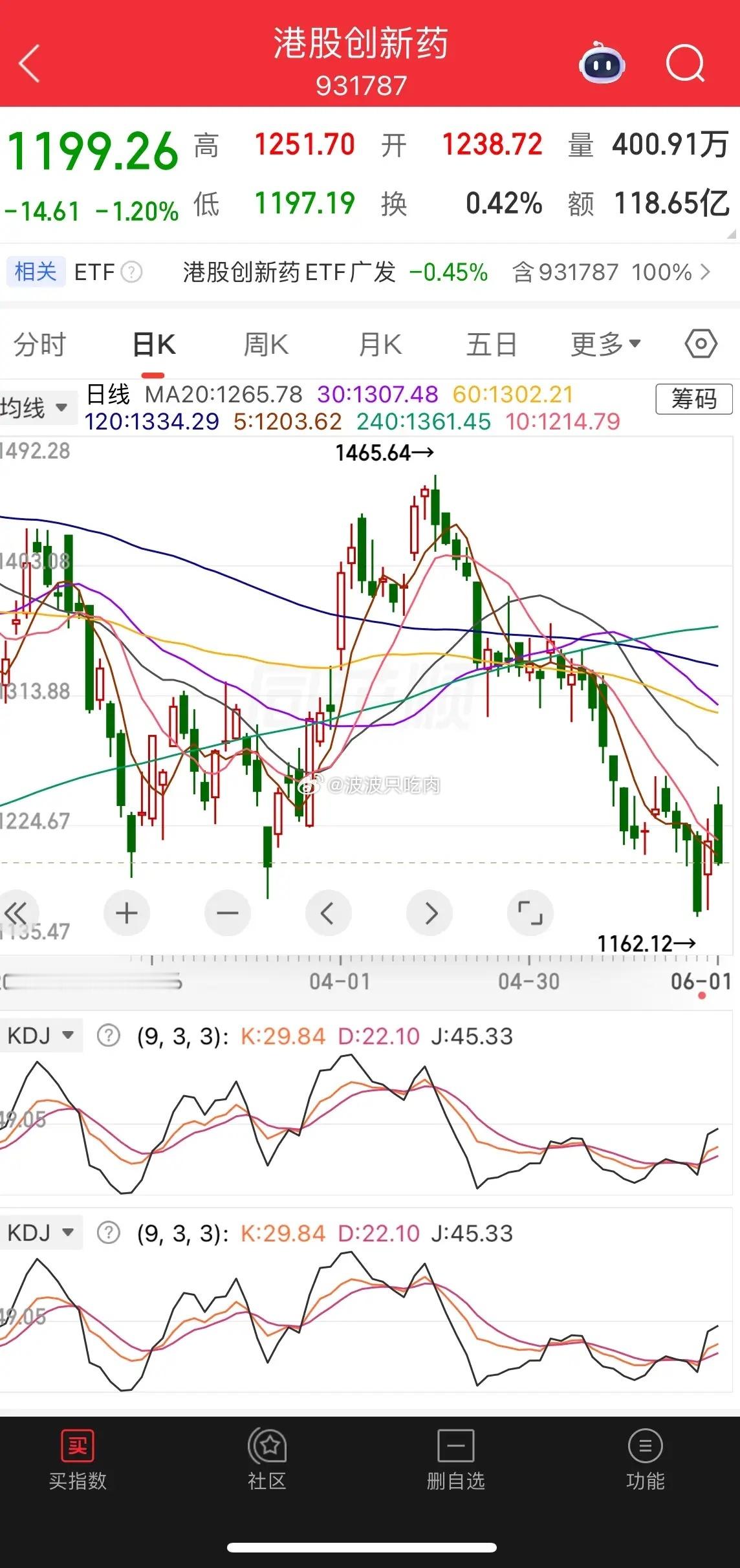The image size is (740, 1568).
Task: Tap the 60:1302.21 moving average value
Action: [513, 394]
